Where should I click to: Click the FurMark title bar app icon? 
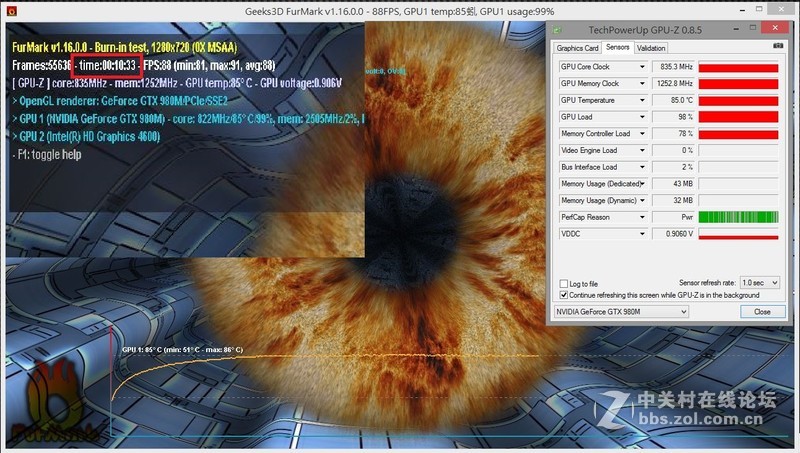[x=9, y=9]
